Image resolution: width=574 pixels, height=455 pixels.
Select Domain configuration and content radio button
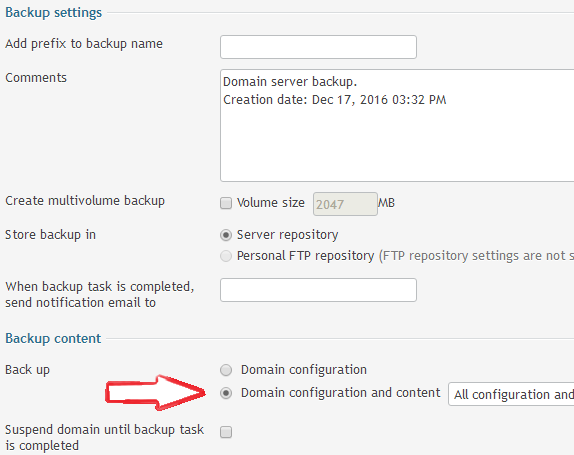point(226,393)
